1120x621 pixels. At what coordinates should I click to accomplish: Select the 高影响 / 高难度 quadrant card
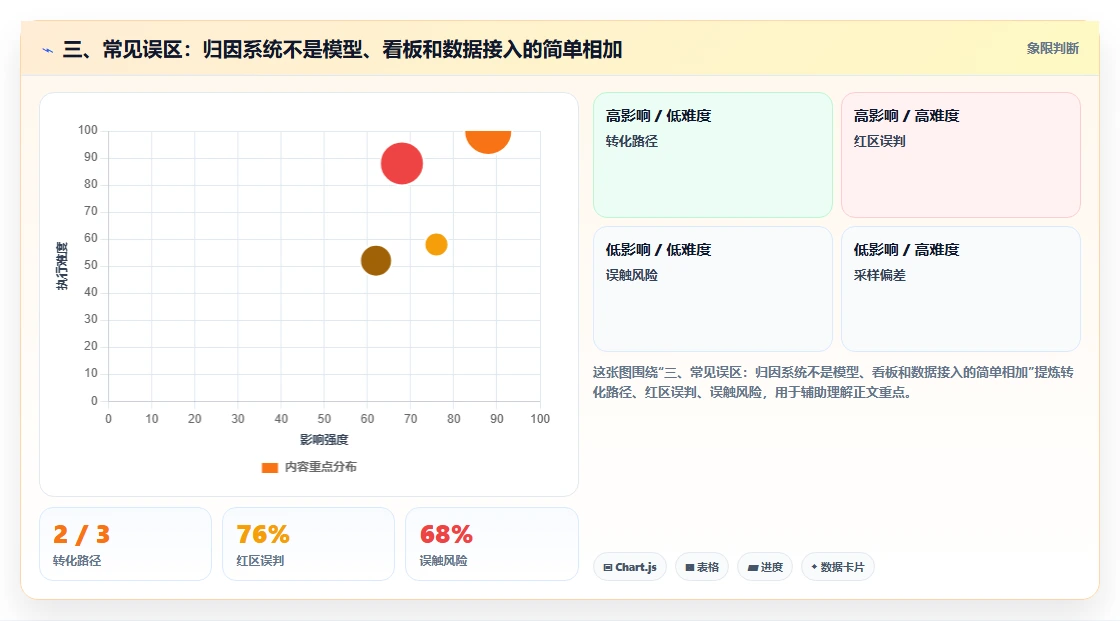pyautogui.click(x=961, y=155)
